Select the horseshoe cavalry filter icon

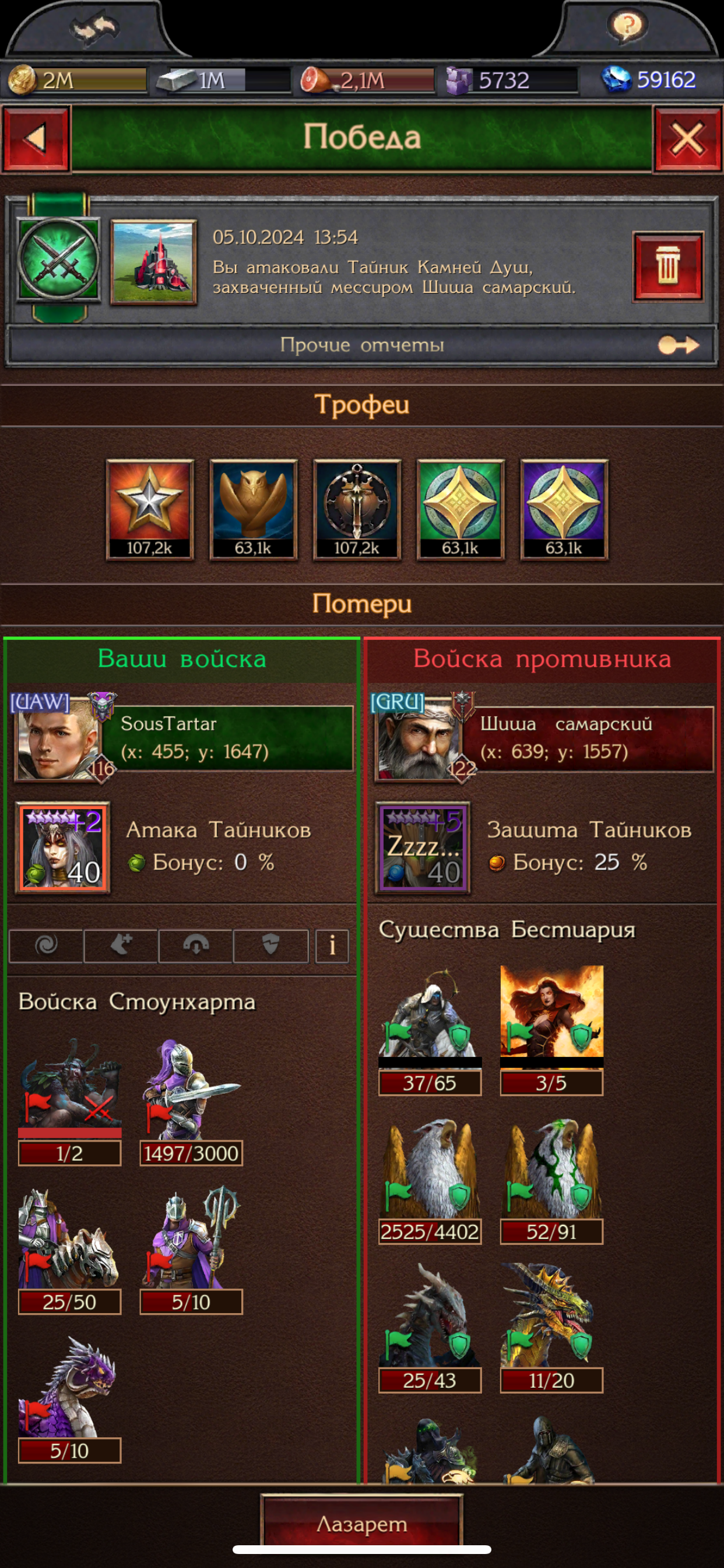pos(196,946)
